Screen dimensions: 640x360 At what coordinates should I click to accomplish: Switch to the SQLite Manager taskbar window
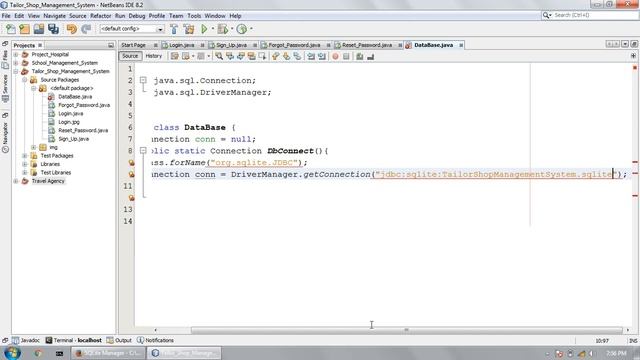(x=108, y=353)
